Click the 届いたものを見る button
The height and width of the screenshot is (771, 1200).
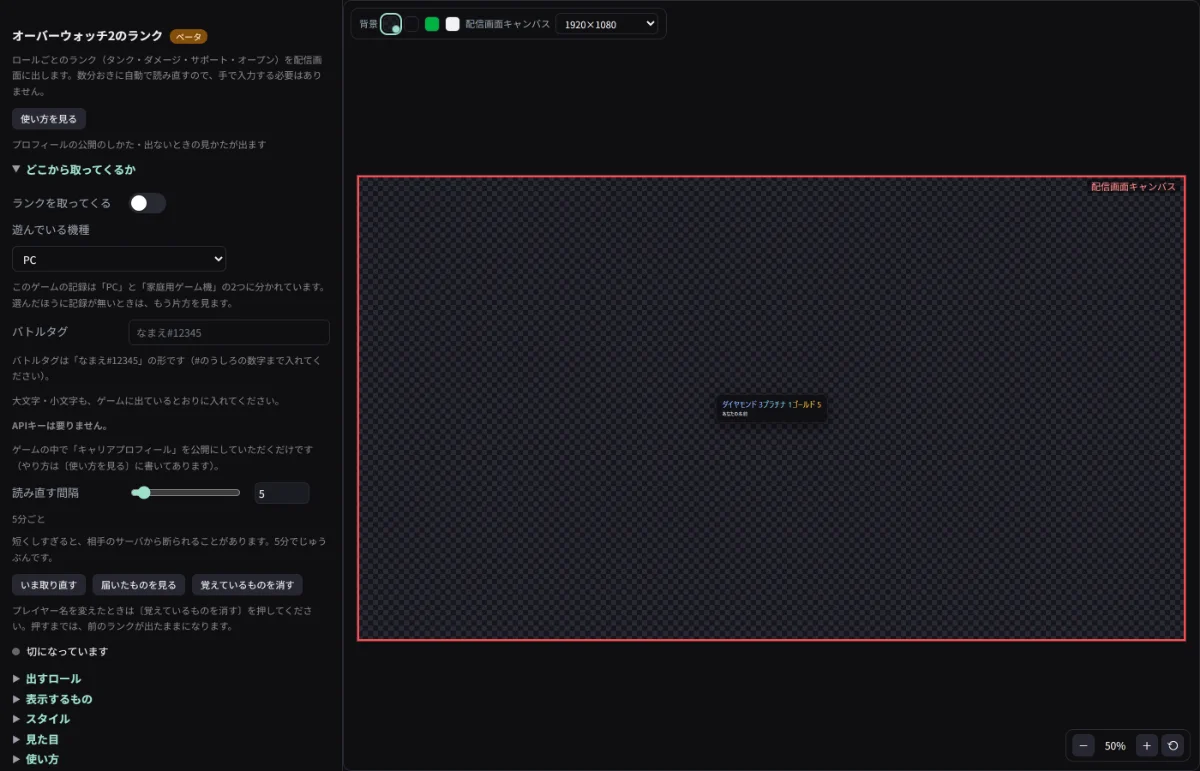pos(139,585)
